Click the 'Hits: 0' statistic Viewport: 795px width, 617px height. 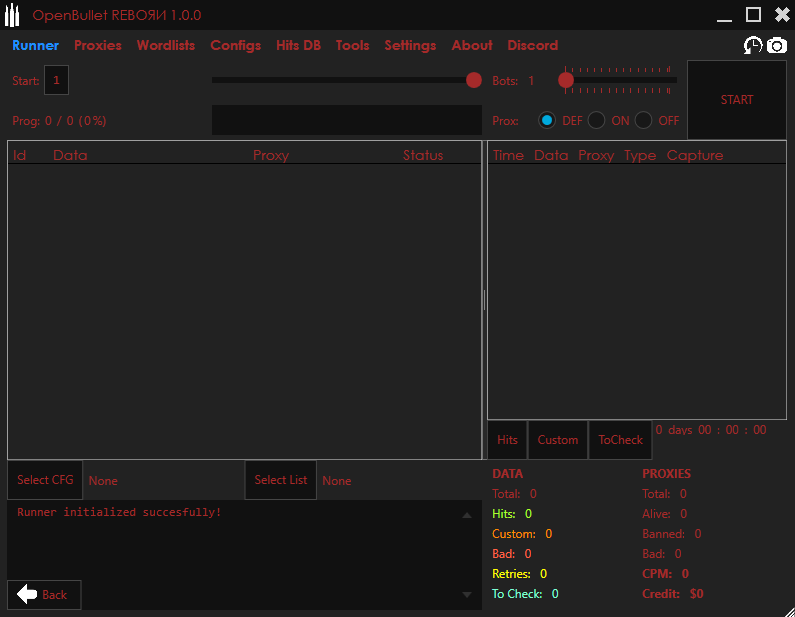point(512,514)
